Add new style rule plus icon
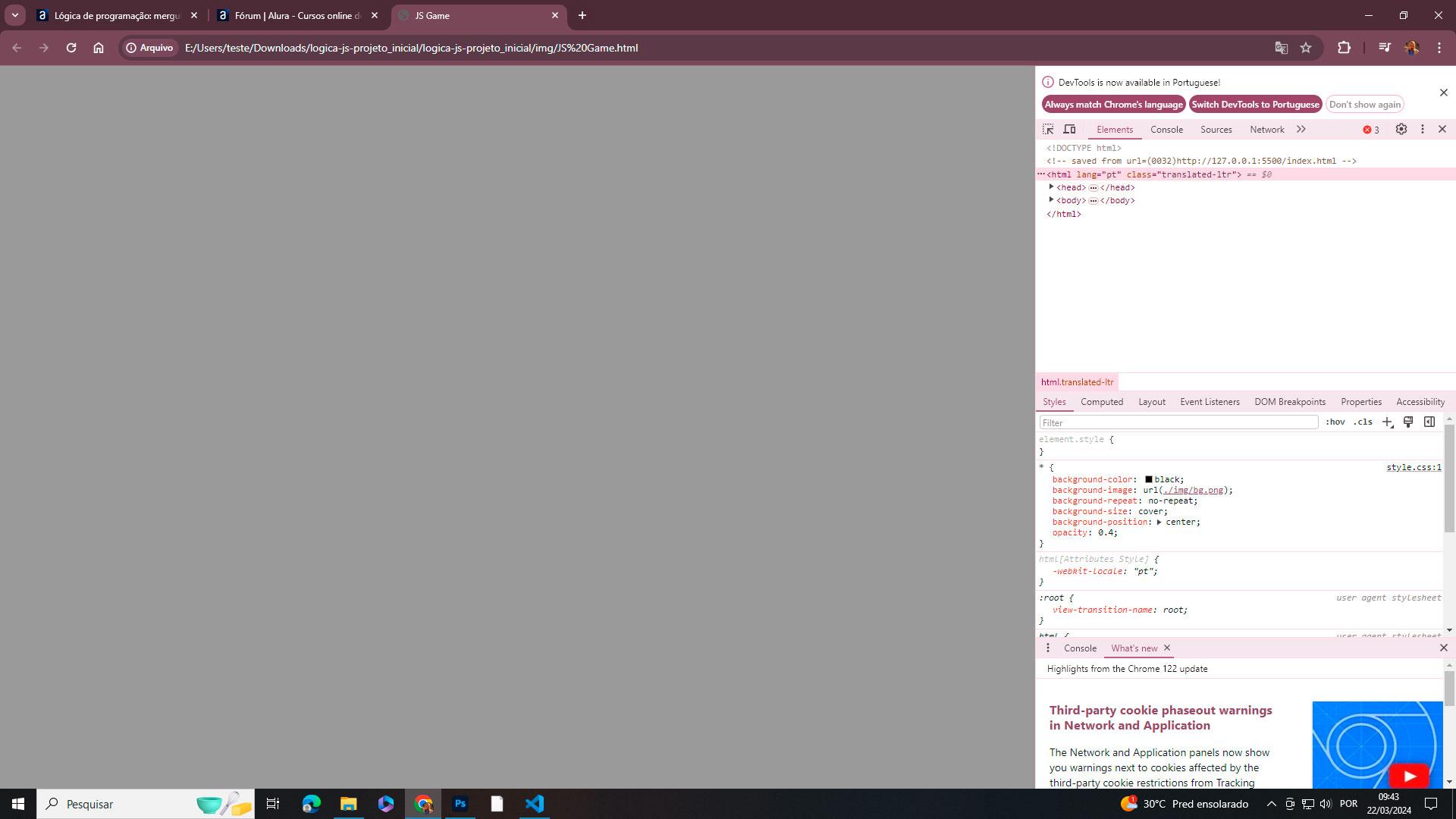This screenshot has width=1456, height=819. pos(1387,422)
